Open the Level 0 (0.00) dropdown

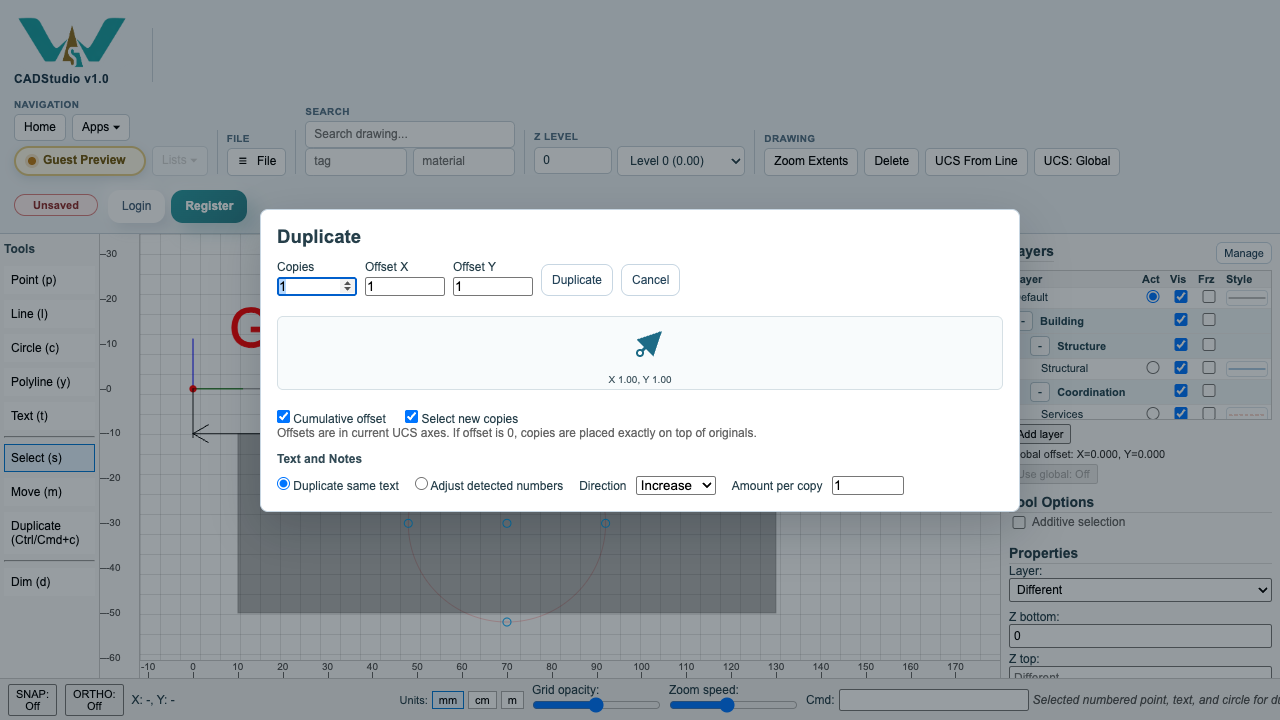coord(681,161)
